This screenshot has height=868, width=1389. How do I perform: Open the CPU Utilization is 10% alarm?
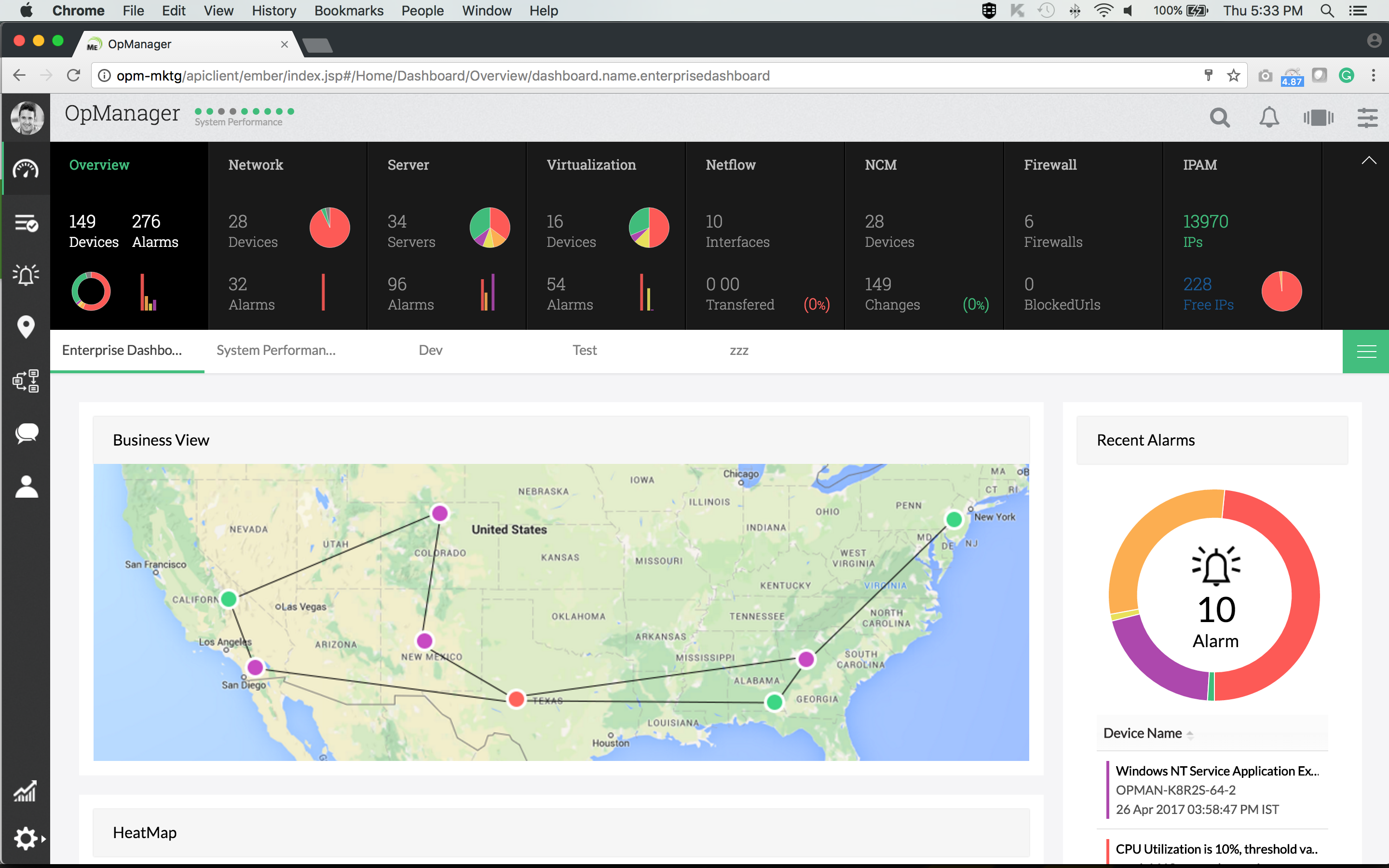click(1216, 849)
